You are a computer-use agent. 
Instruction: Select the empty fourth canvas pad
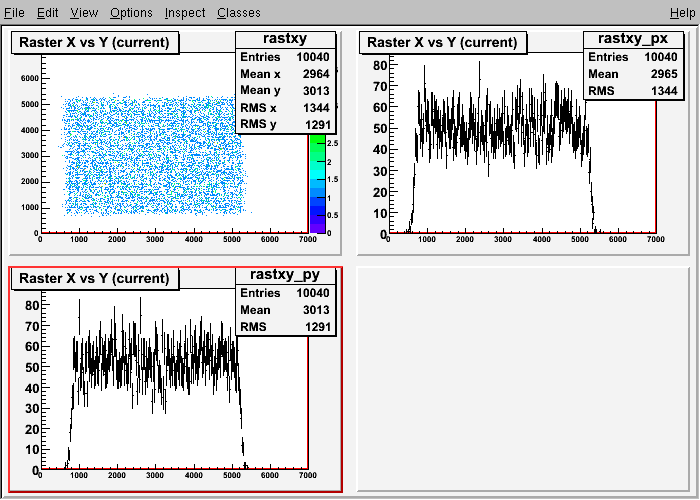(x=523, y=379)
